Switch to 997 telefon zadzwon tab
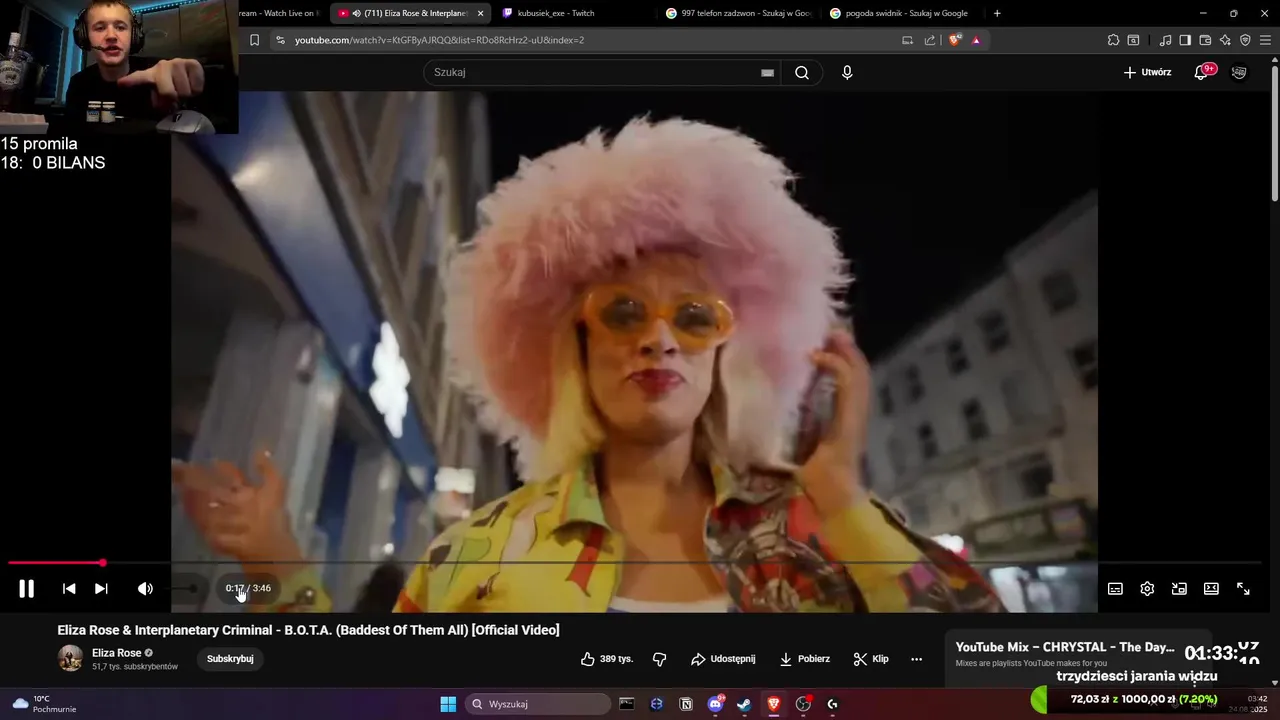This screenshot has height=720, width=1280. 738,13
